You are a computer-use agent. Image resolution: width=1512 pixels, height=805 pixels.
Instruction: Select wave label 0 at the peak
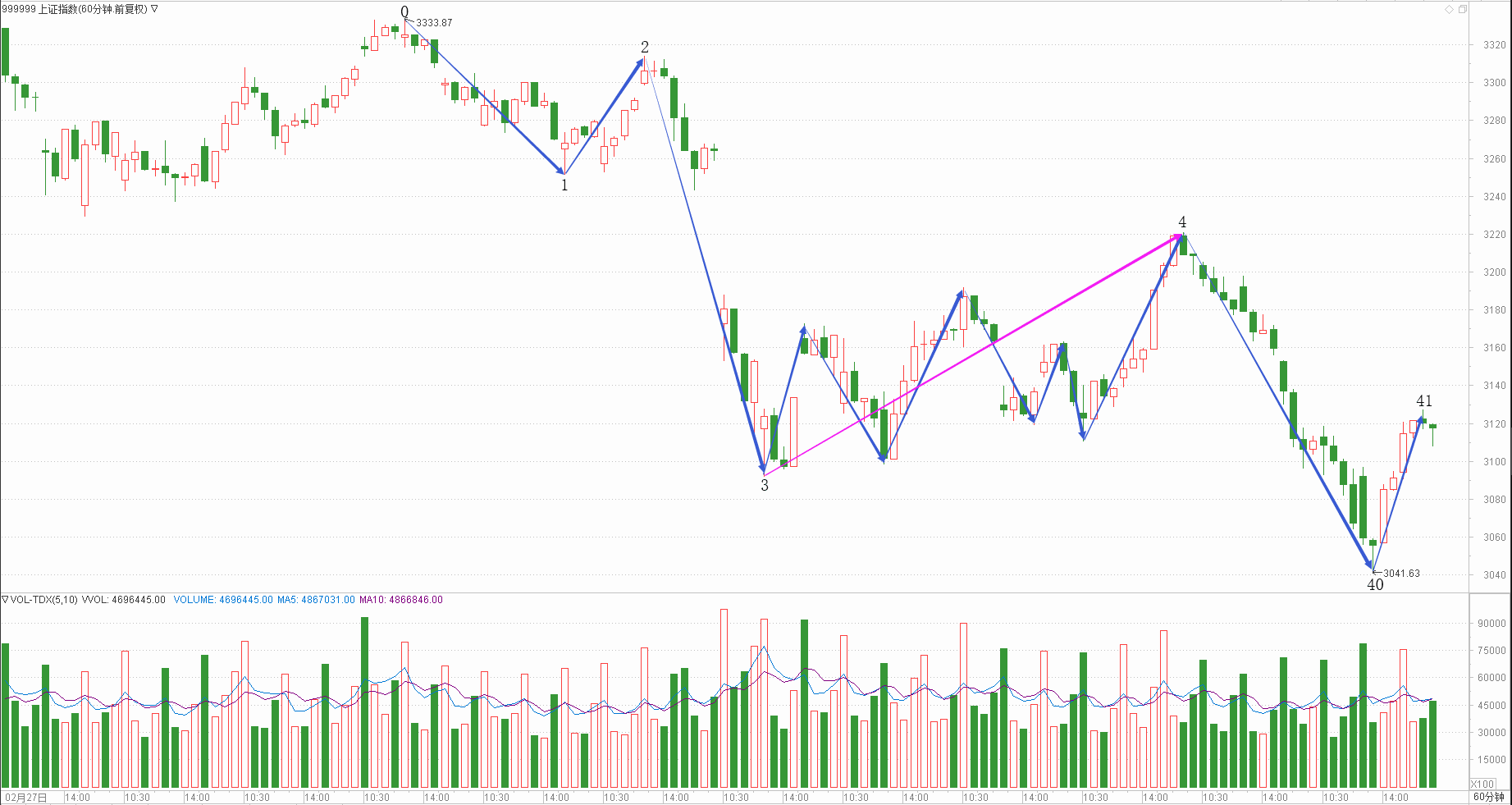tap(404, 11)
